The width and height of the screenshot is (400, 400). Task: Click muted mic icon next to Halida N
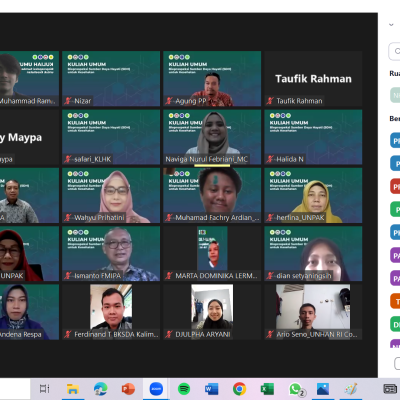click(270, 159)
